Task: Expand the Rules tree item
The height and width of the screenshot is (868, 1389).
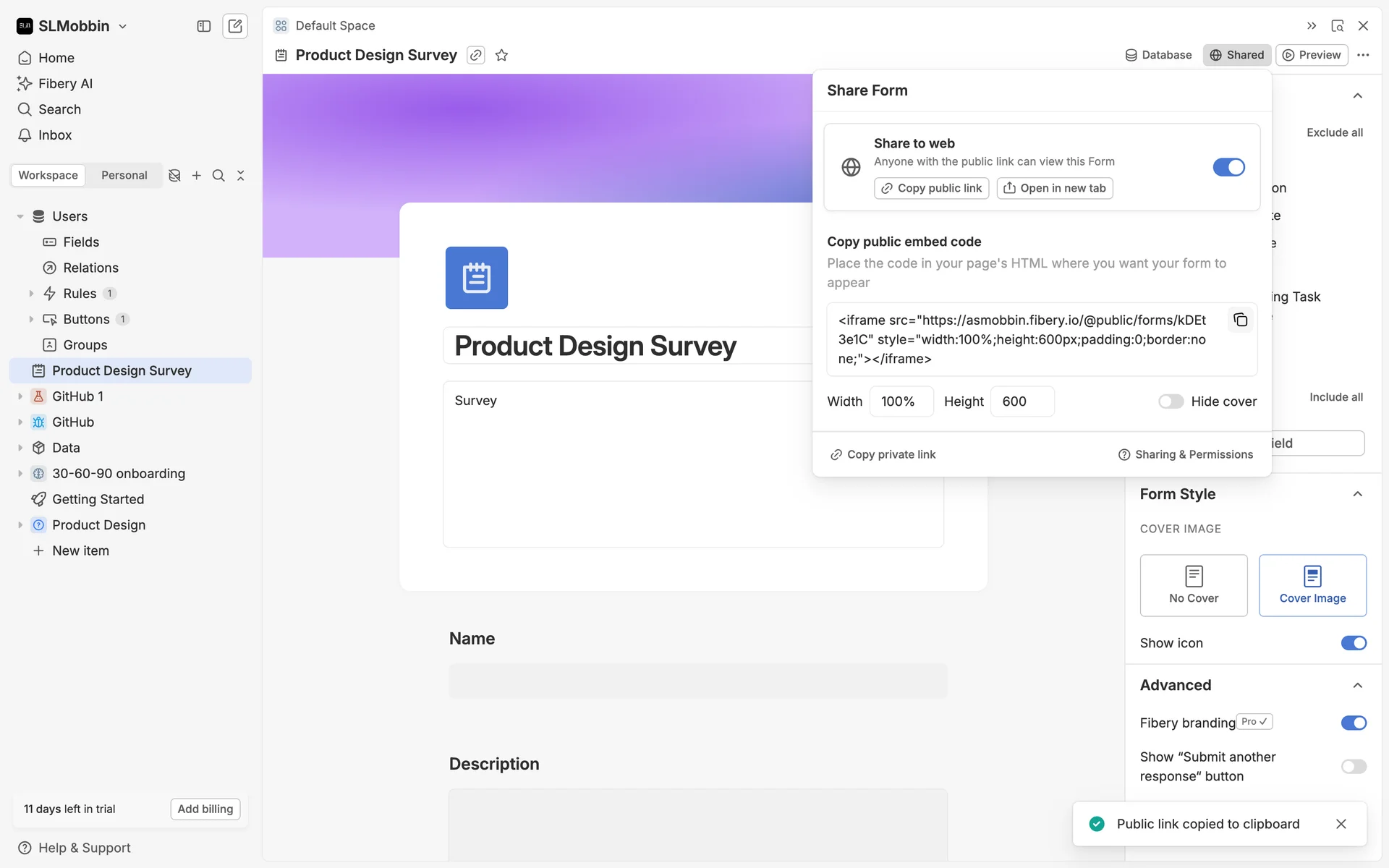Action: pos(31,294)
